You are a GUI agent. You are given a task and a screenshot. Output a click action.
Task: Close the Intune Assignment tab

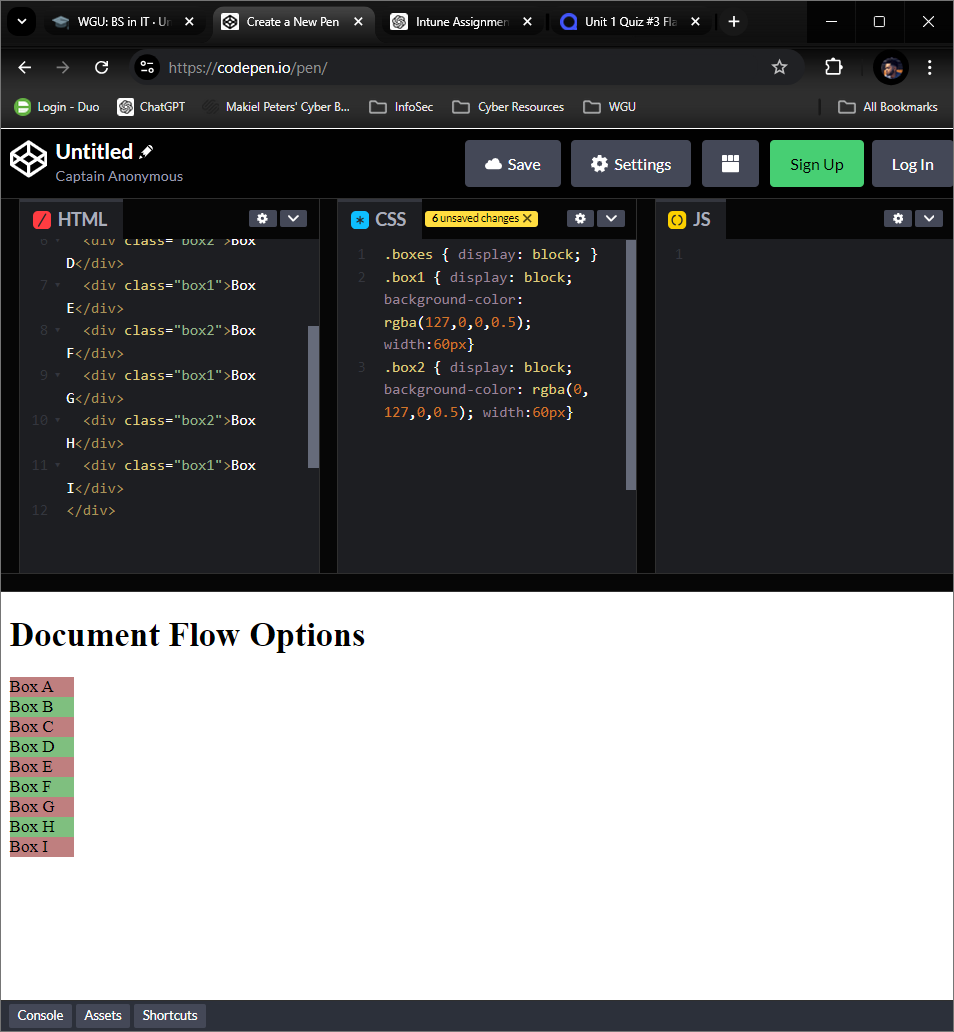pos(527,22)
